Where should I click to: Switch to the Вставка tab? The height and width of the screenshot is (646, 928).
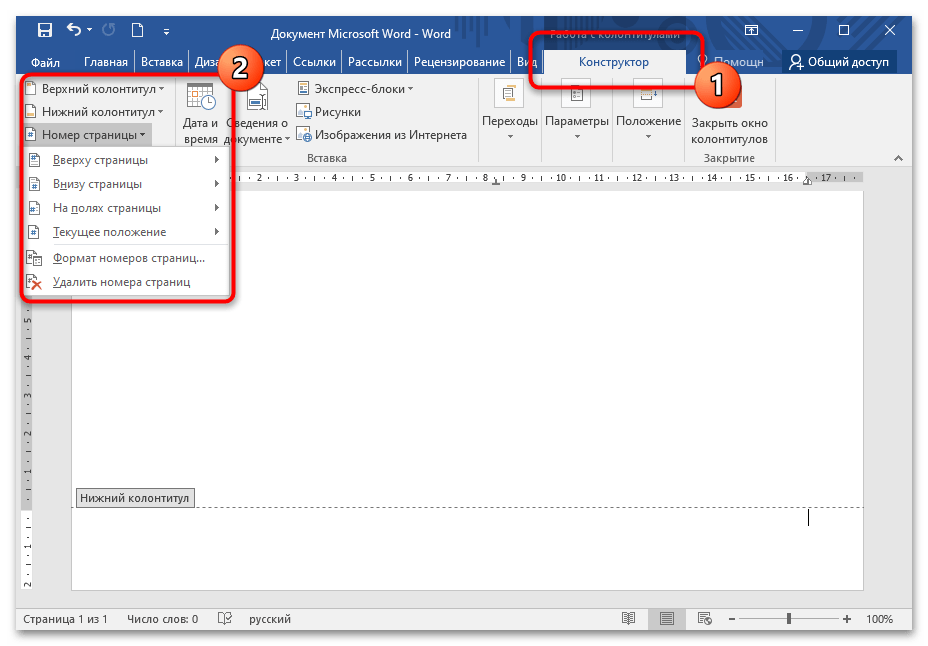(162, 62)
